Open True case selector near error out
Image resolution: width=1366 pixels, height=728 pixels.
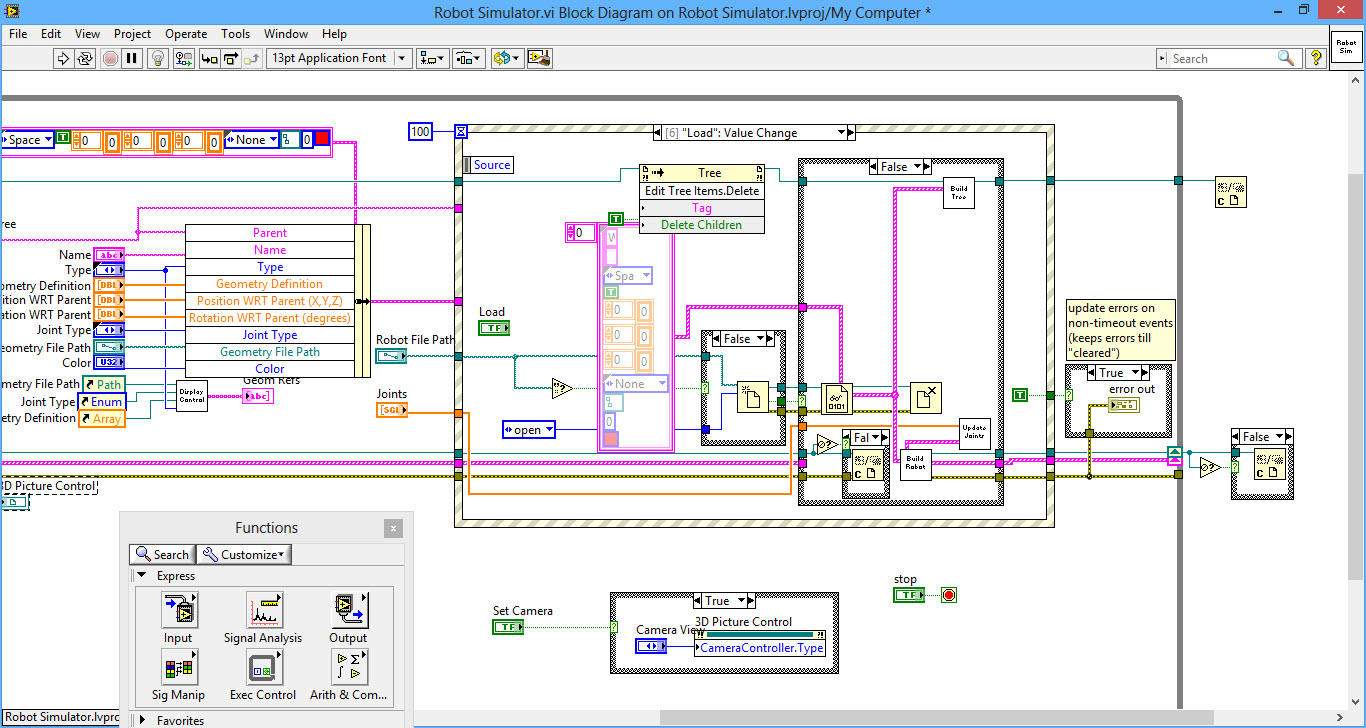[x=1117, y=373]
